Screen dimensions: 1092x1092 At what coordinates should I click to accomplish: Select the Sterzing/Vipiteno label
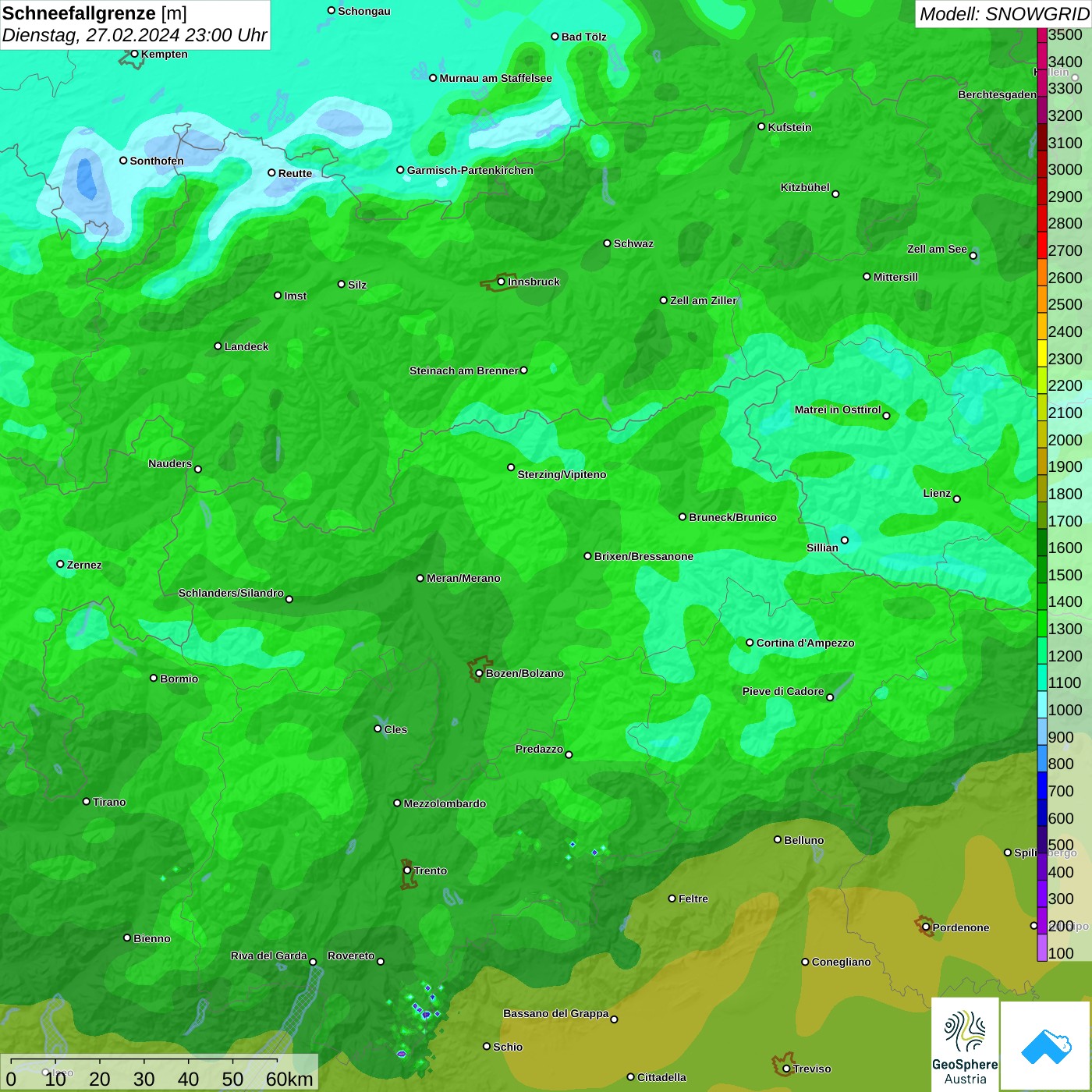pos(562,474)
